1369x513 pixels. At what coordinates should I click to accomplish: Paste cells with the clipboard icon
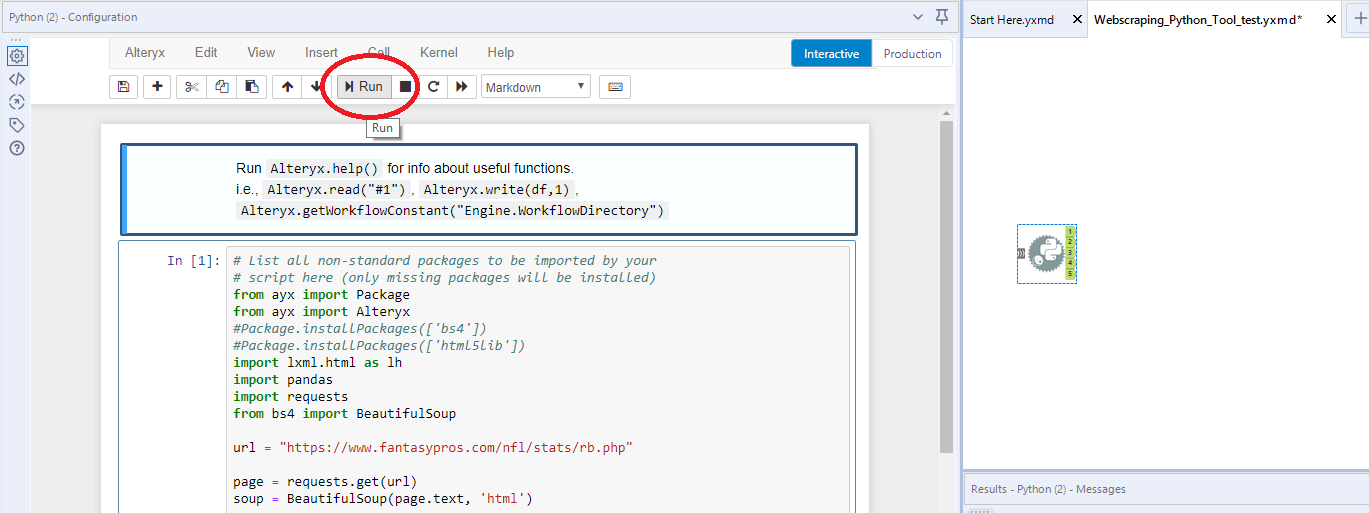[x=252, y=87]
